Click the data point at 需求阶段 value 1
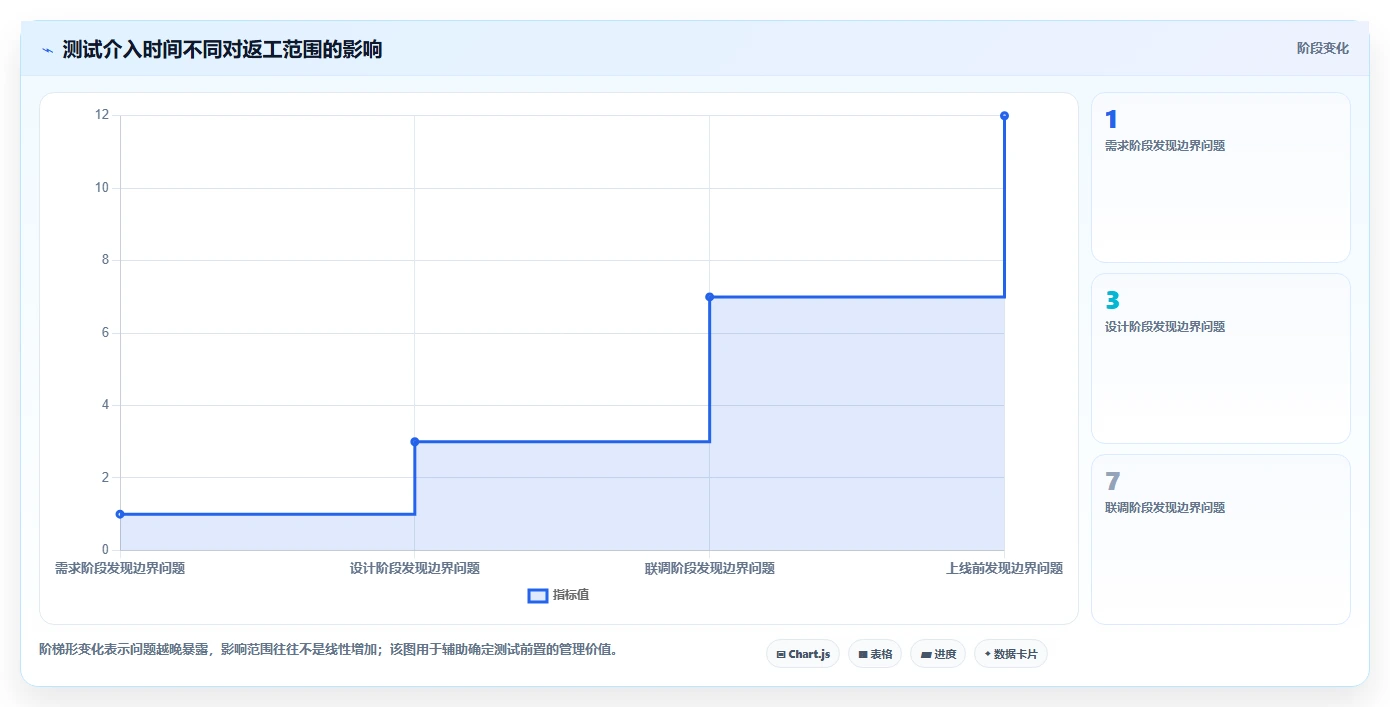 120,514
